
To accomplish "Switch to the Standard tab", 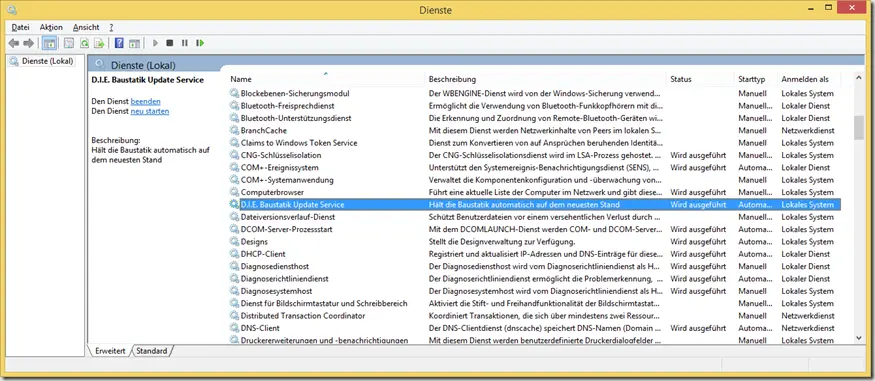I will [x=152, y=351].
